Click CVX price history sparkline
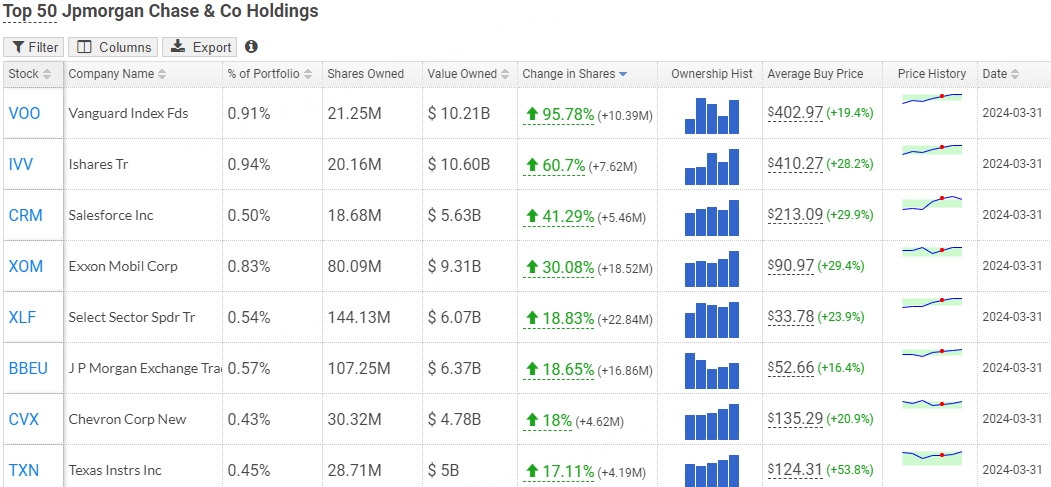Viewport: 1051px width, 487px height. click(932, 403)
